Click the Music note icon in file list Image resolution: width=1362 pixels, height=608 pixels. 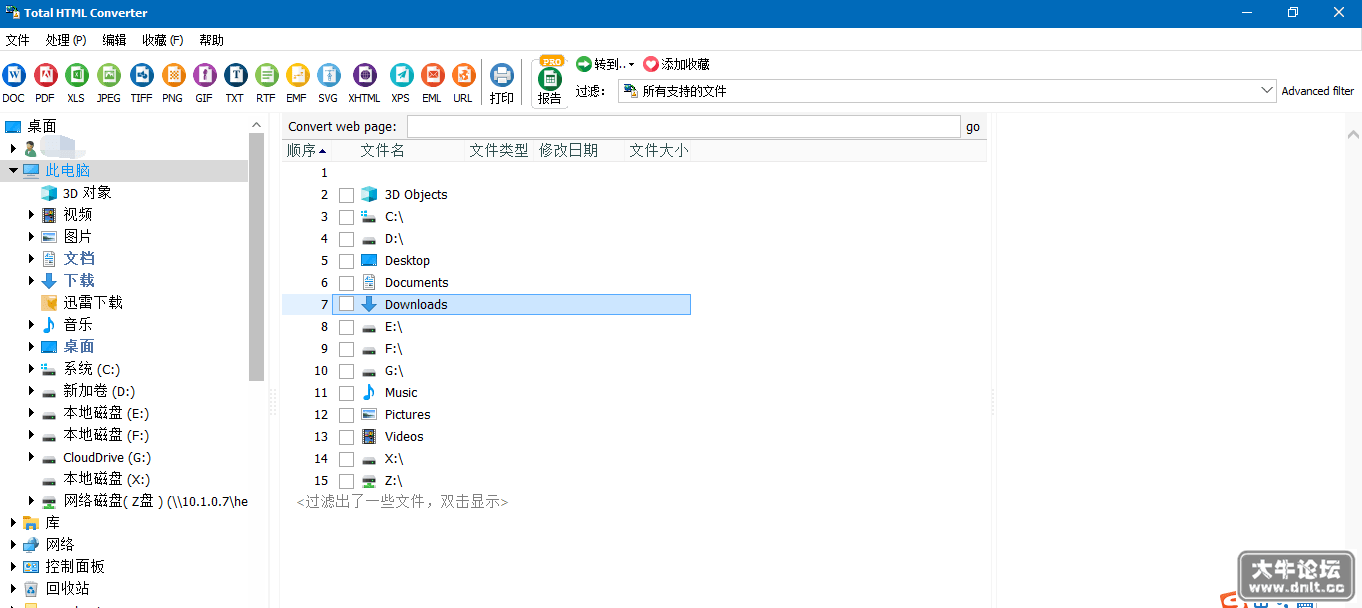pos(369,392)
